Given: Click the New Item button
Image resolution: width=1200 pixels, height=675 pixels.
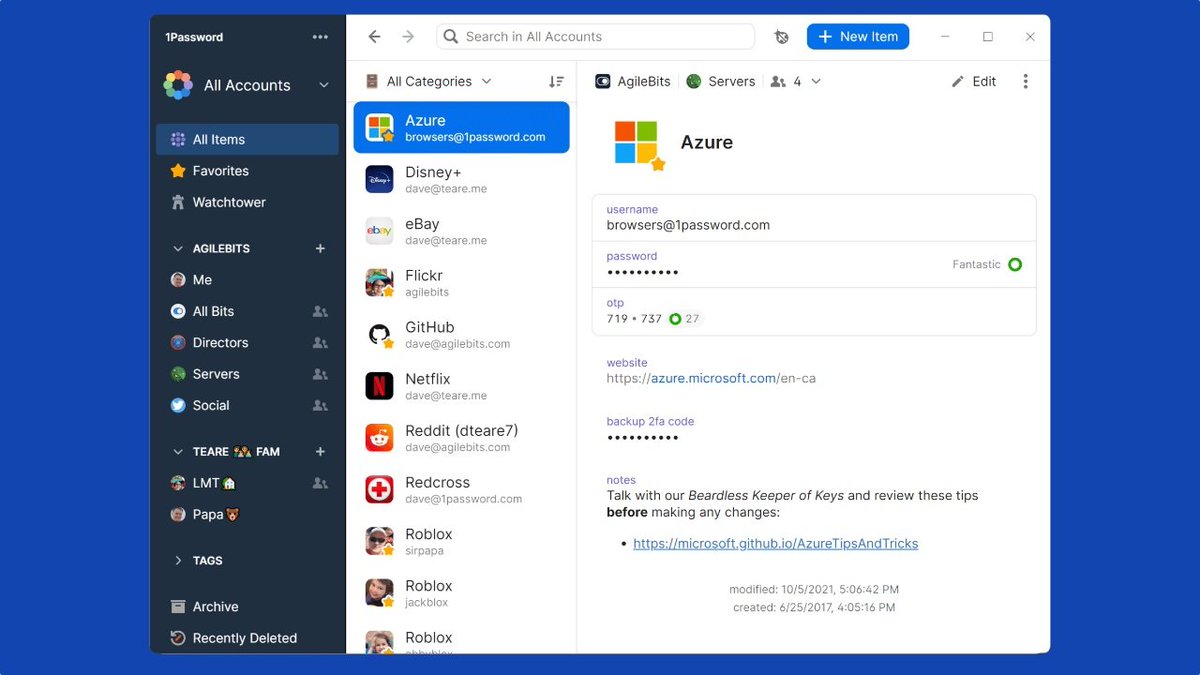Looking at the screenshot, I should [858, 36].
